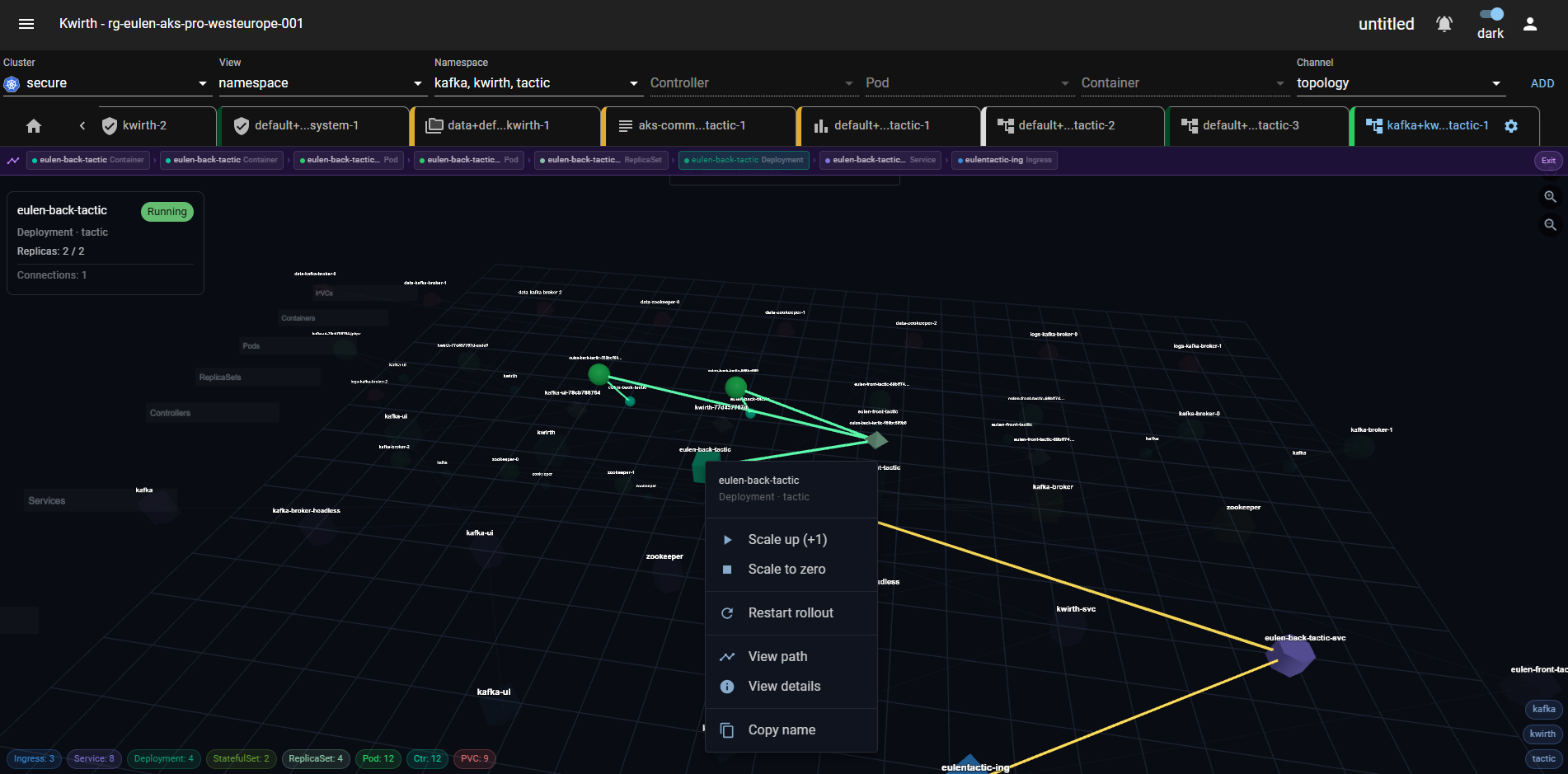The height and width of the screenshot is (774, 1568).
Task: Open the hamburger main menu
Action: click(x=26, y=24)
